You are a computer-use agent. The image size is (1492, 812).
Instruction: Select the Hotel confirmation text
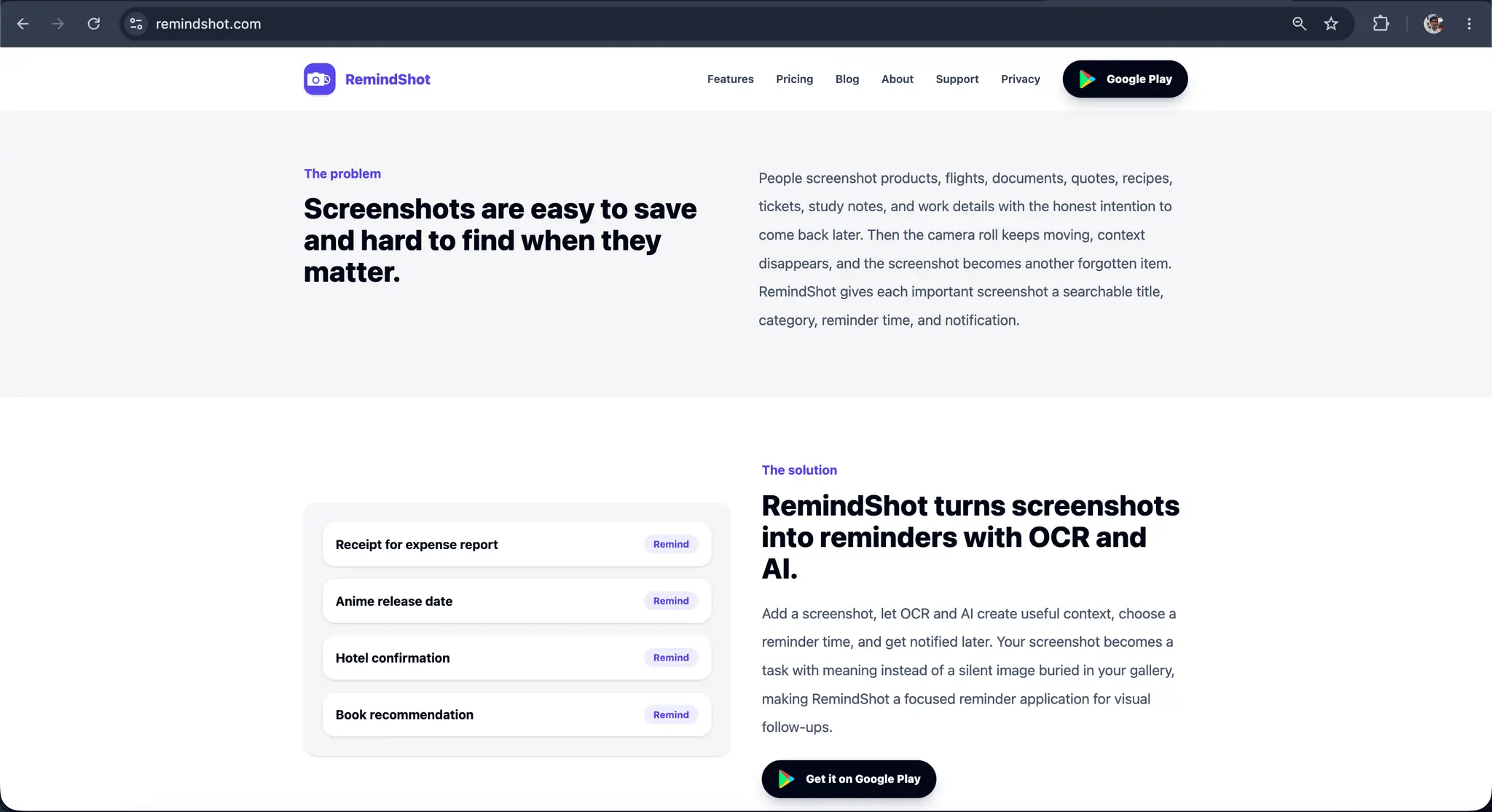coord(393,658)
